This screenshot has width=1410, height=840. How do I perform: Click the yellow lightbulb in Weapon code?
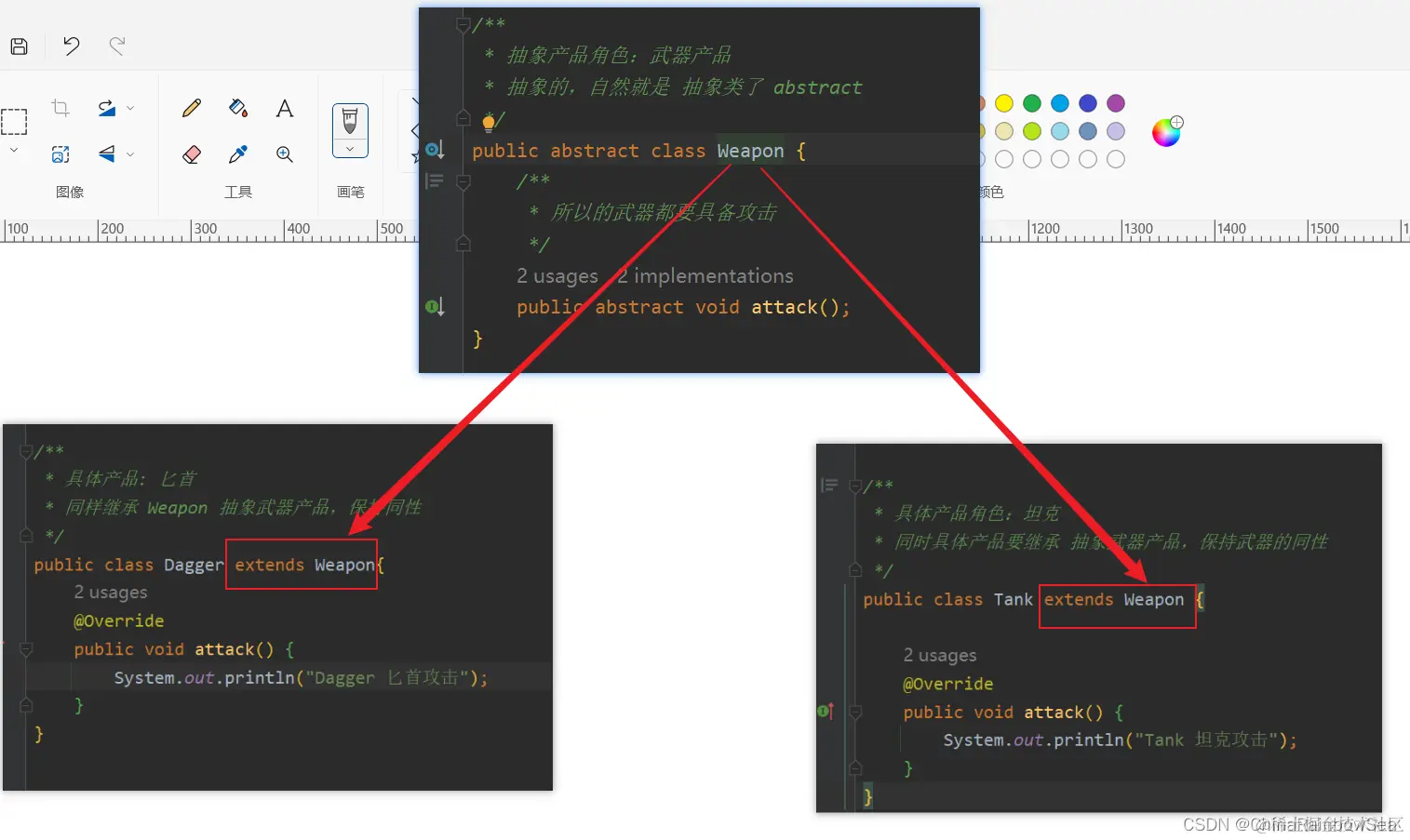(x=489, y=122)
